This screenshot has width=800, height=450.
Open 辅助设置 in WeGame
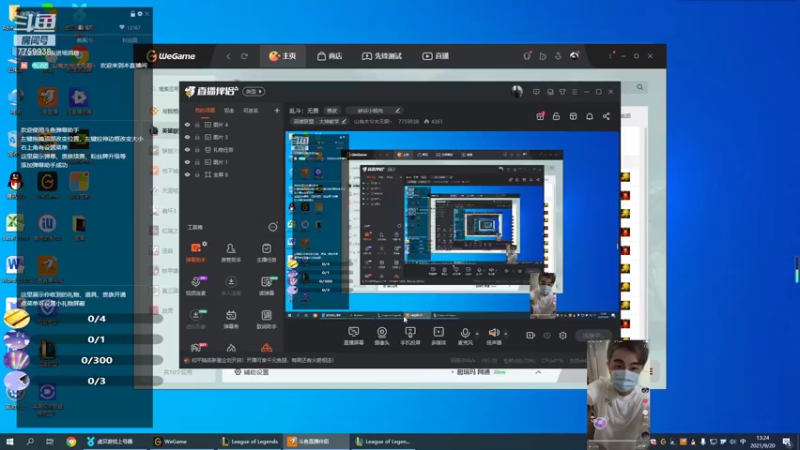(x=251, y=372)
